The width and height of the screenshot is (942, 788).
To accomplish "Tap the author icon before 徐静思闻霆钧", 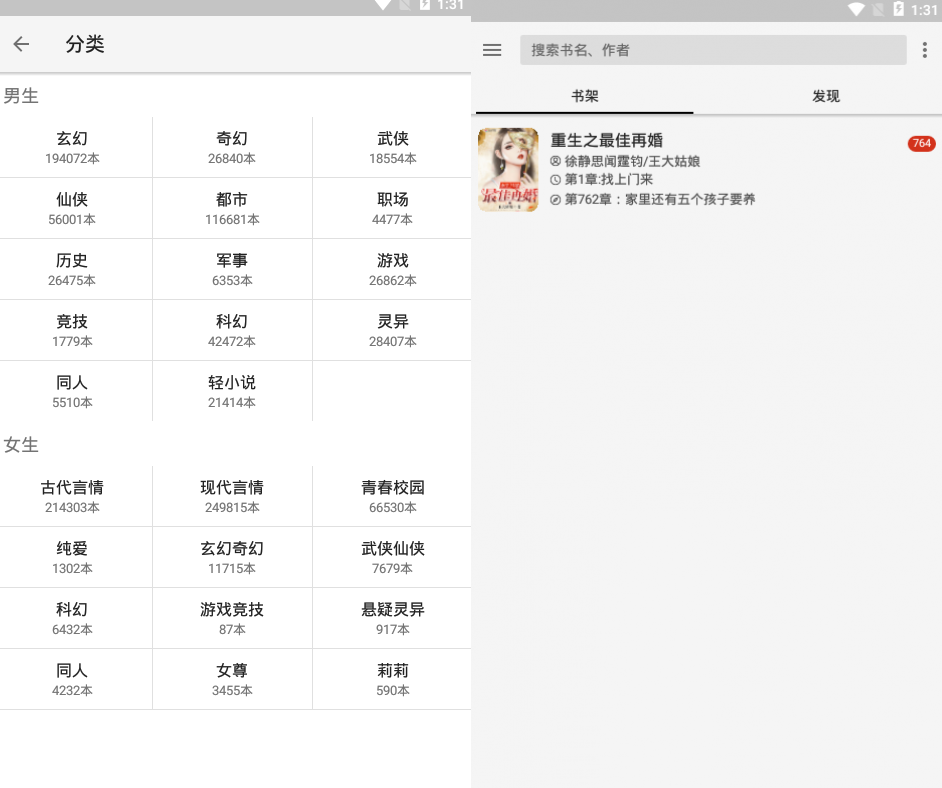I will click(553, 161).
